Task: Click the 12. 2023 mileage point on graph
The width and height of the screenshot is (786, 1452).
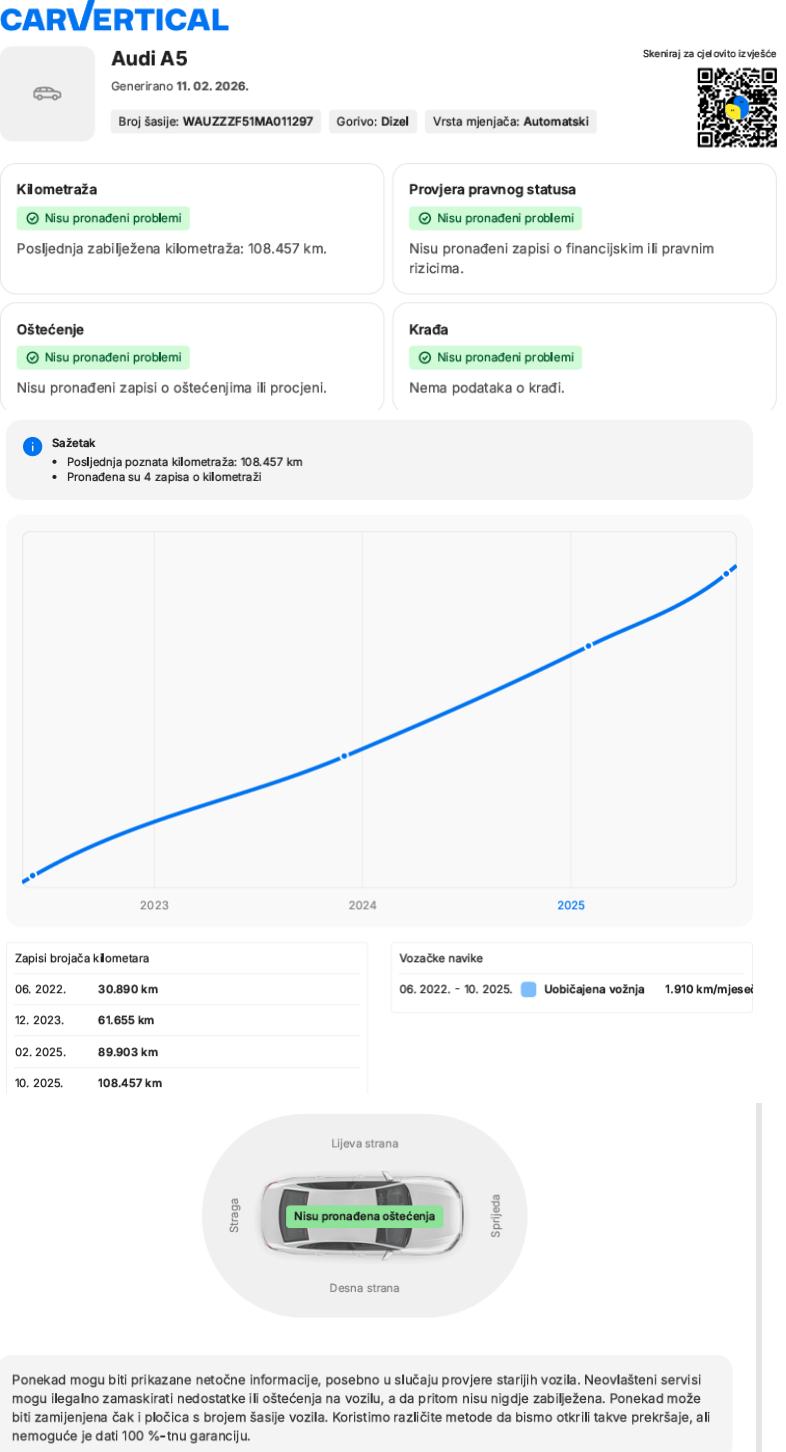Action: pyautogui.click(x=344, y=755)
